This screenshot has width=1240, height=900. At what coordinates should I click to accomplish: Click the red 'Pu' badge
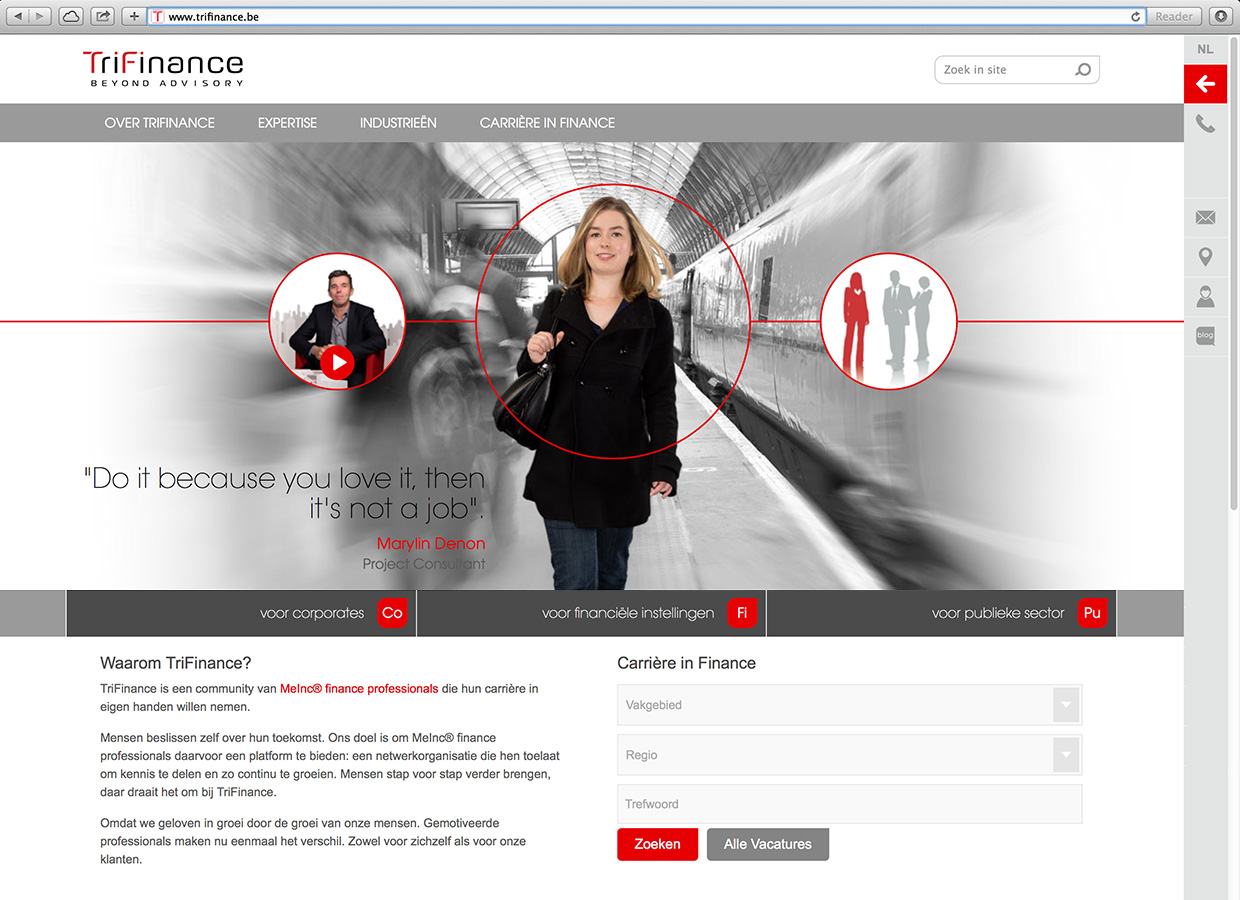[1092, 613]
